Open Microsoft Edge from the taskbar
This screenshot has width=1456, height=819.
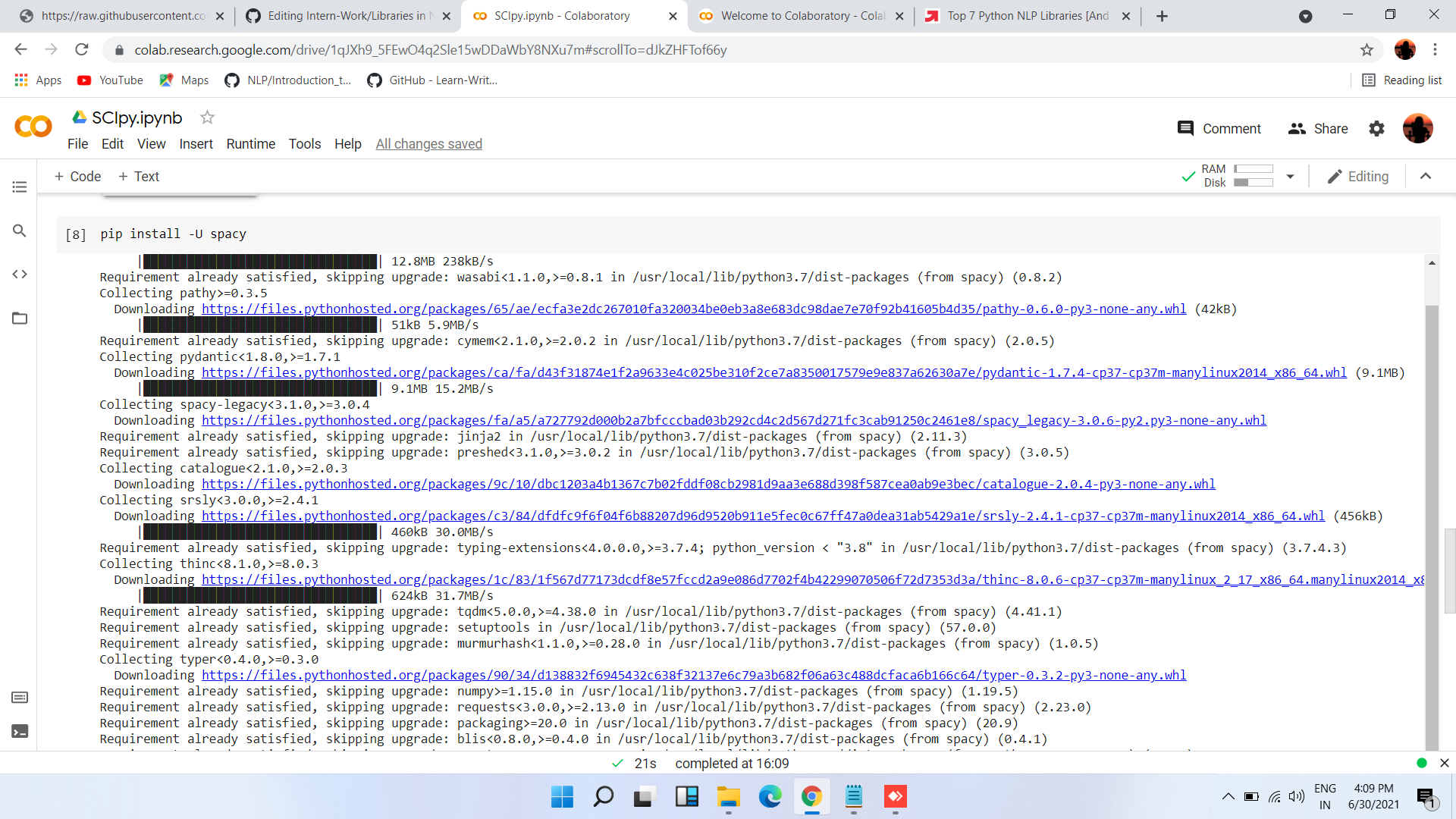[x=770, y=796]
